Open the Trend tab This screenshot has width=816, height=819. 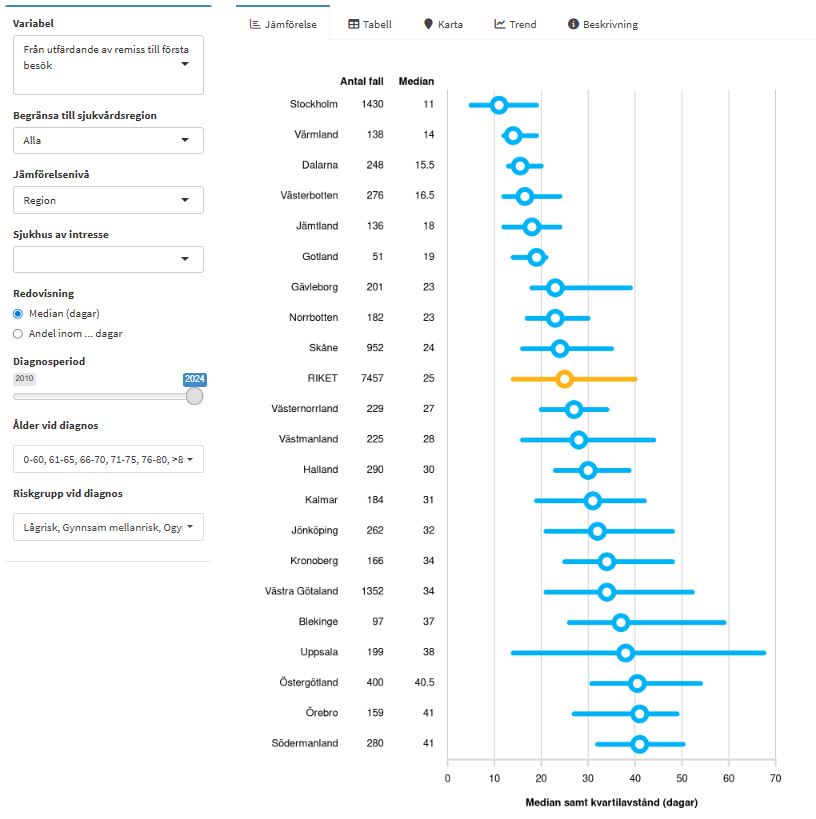coord(515,24)
